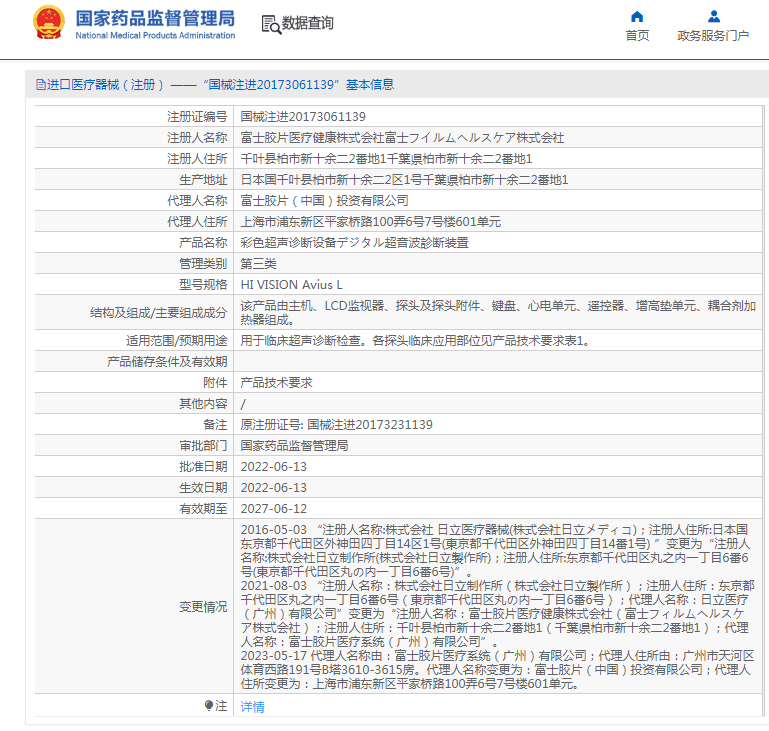Select 产品技术要求 attachment value
The image size is (769, 731).
pyautogui.click(x=277, y=383)
